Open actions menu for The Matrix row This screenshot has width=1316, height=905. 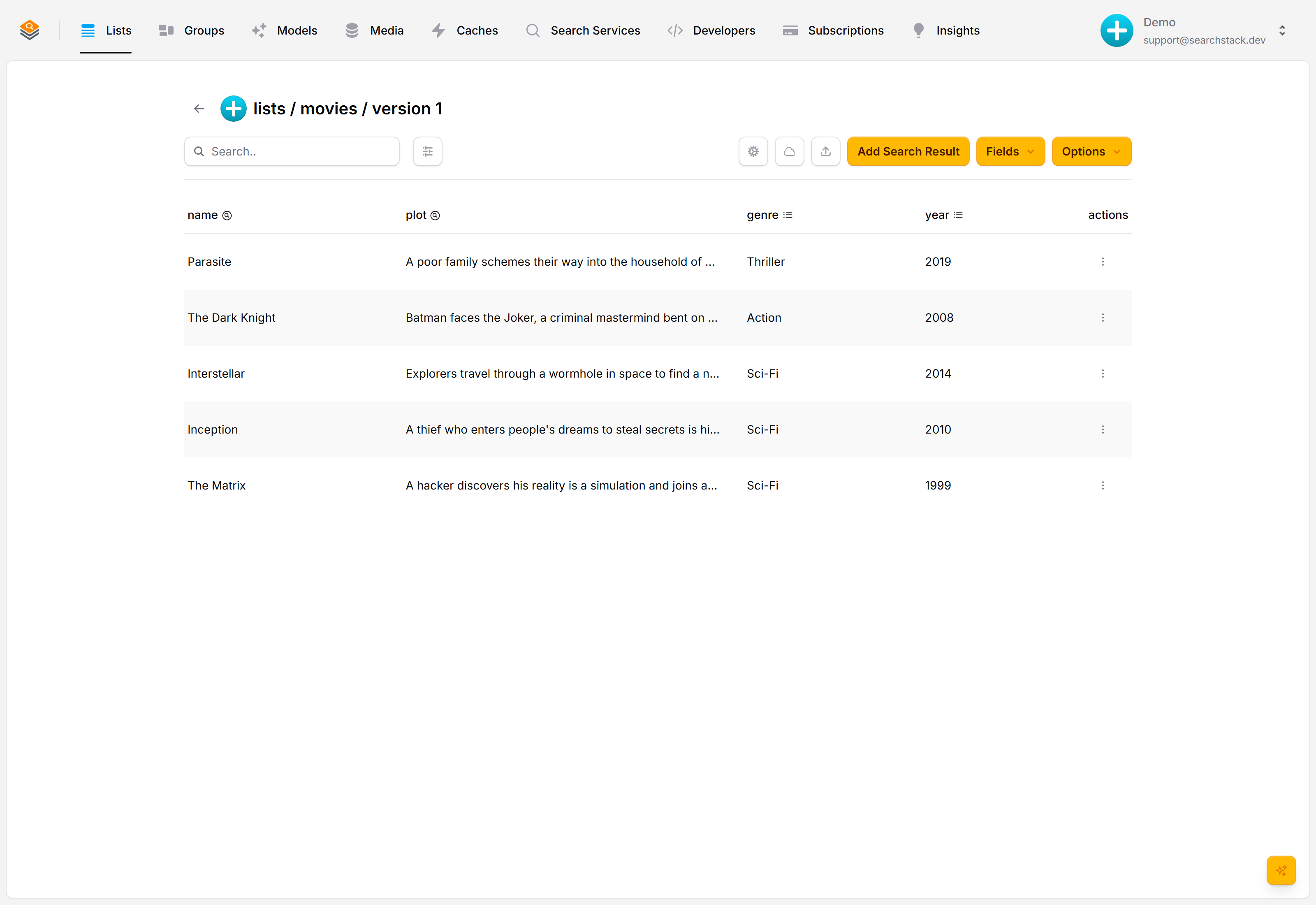point(1102,485)
